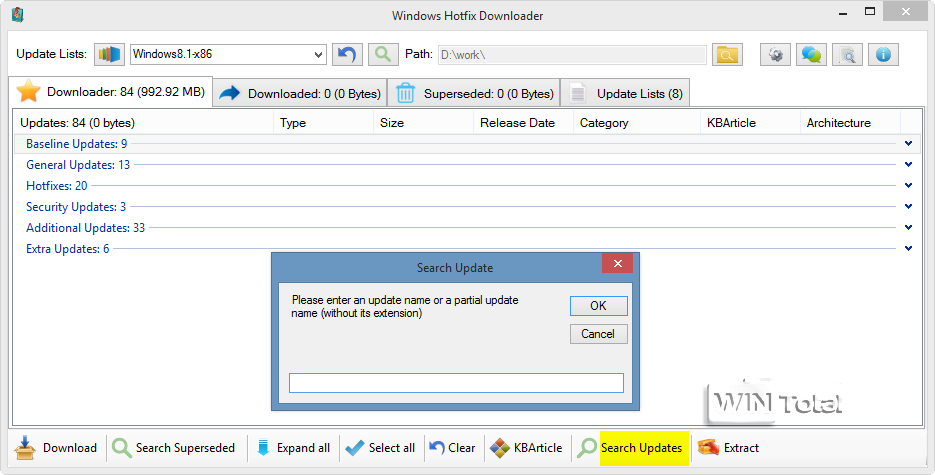The width and height of the screenshot is (935, 475).
Task: Click the Updates: 84 column header
Action: click(143, 123)
